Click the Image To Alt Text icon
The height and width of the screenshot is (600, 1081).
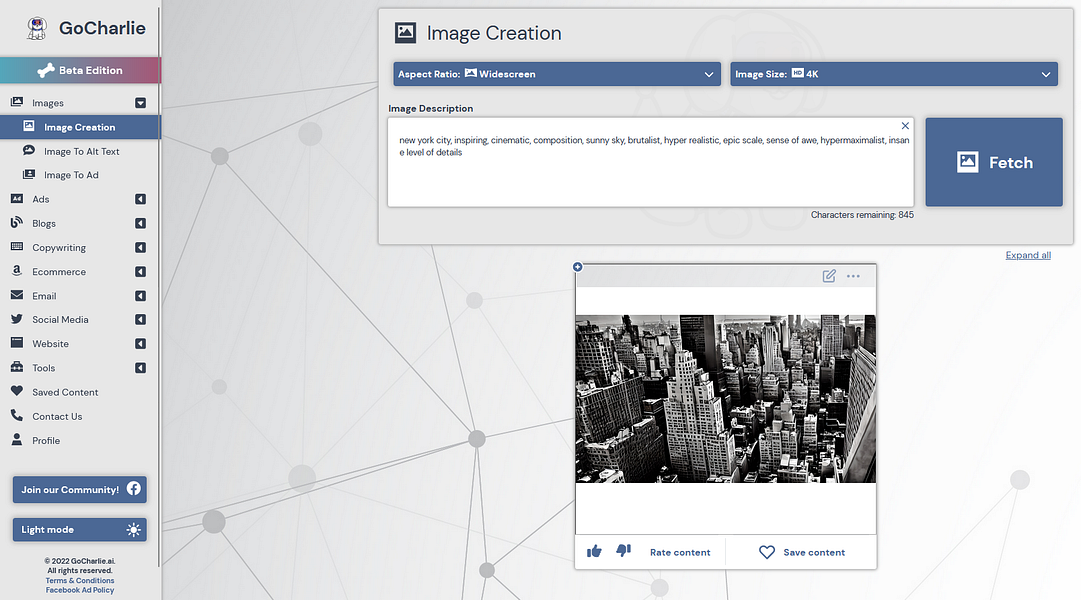pos(29,150)
